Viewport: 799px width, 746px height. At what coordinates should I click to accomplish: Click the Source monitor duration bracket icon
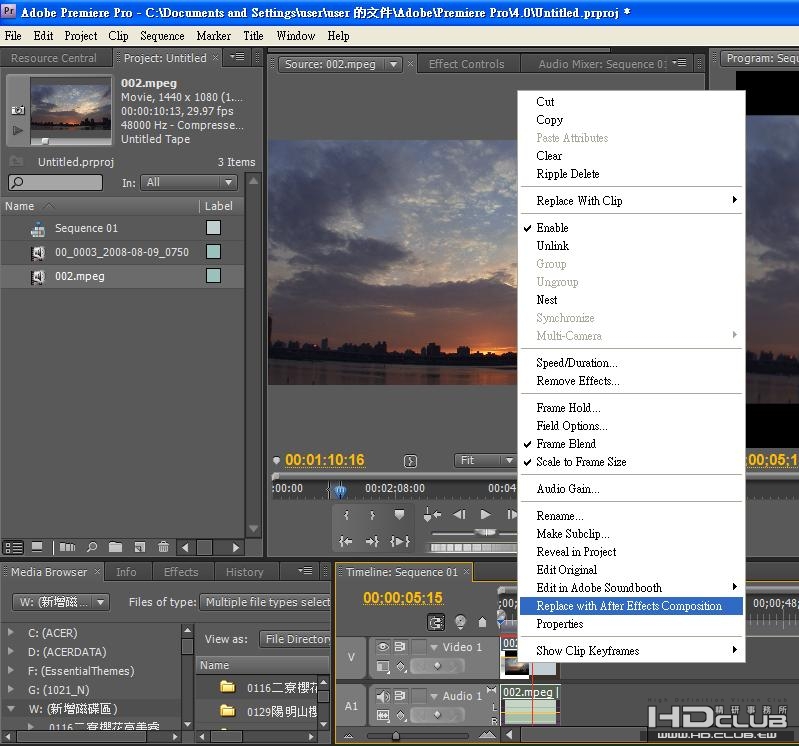410,461
